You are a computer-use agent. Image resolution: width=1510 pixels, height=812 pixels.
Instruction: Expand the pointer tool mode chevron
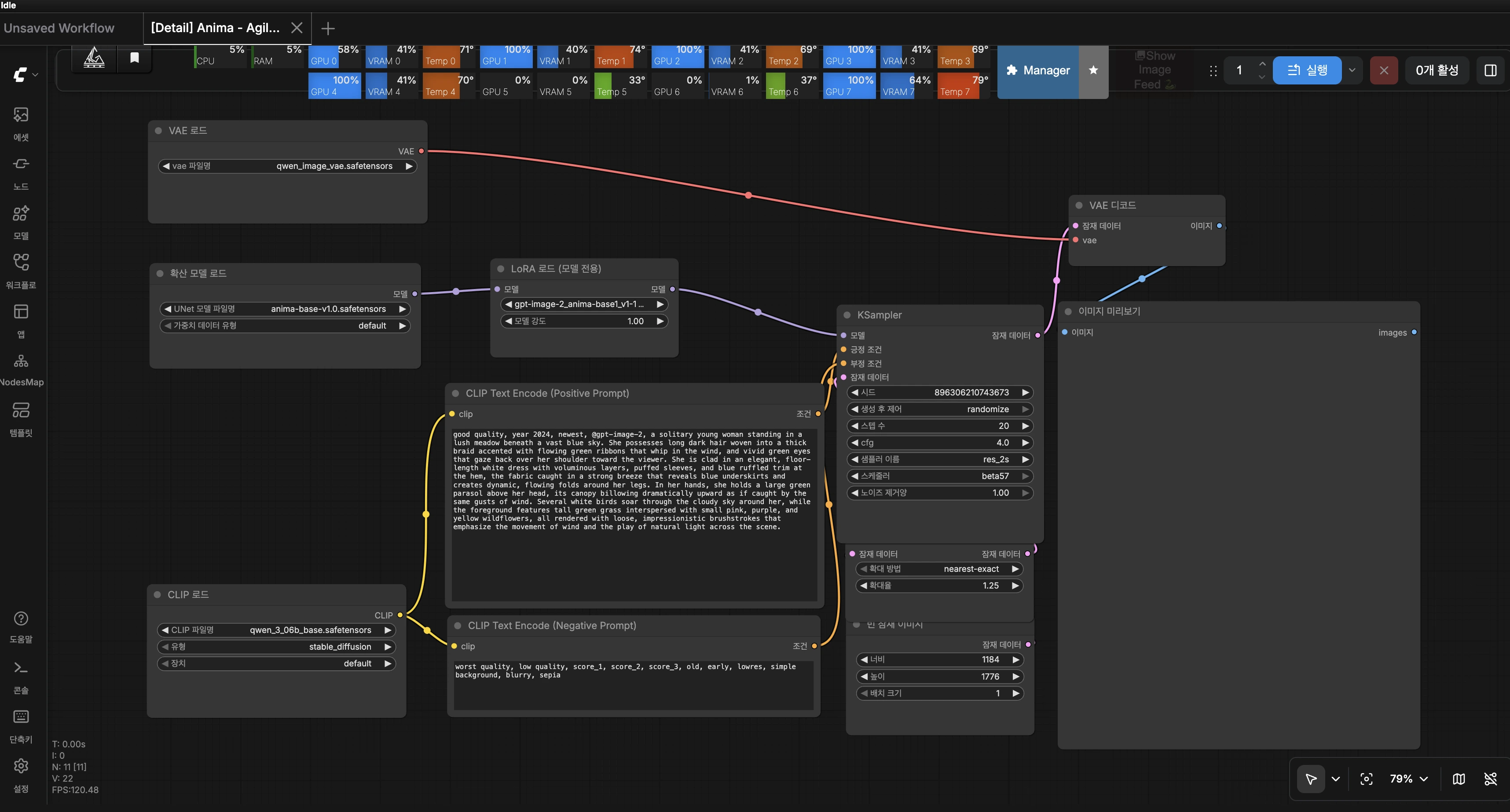(x=1336, y=779)
